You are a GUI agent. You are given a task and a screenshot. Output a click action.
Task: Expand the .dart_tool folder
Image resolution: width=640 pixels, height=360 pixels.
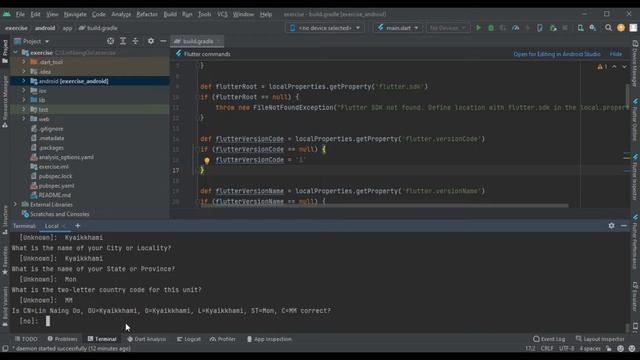click(24, 62)
